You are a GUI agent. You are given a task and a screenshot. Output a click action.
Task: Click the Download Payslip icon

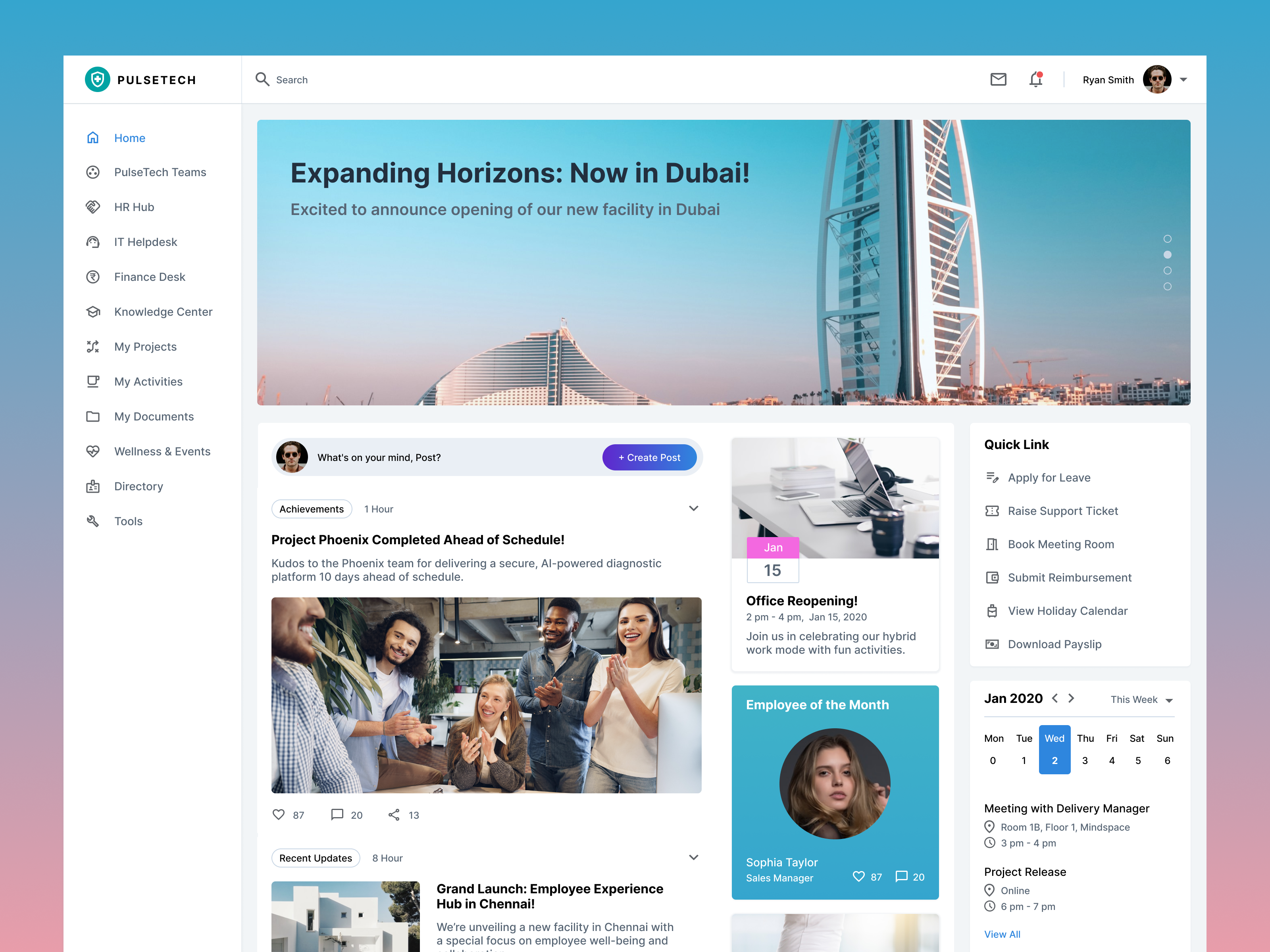coord(992,644)
